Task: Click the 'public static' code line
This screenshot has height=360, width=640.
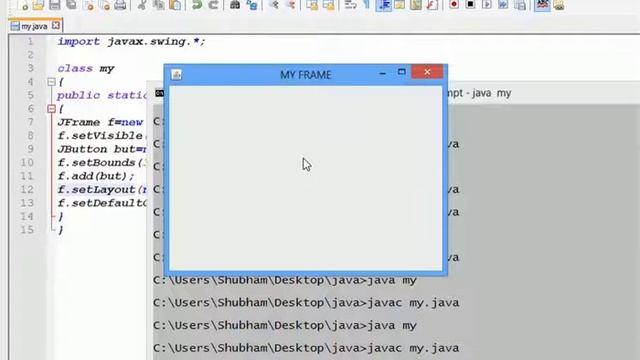Action: [102, 96]
